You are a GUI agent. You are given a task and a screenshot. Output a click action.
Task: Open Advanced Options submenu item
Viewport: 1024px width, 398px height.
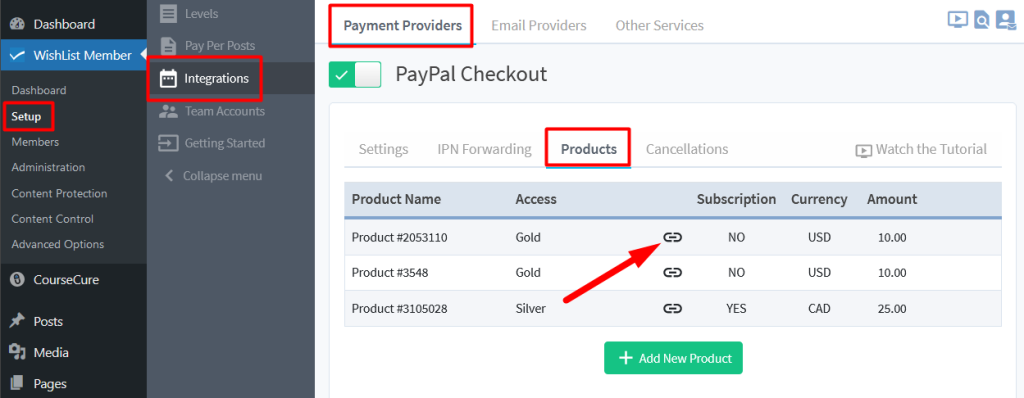pos(57,244)
